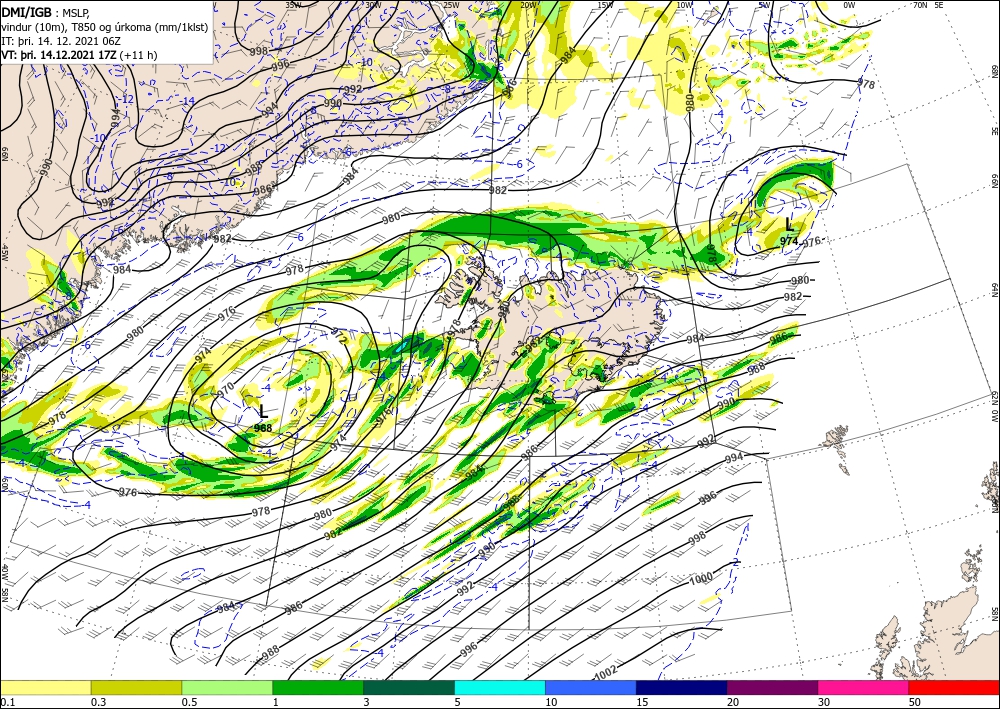
Task: Click the "DMI/IGB" title text
Action: pos(26,12)
